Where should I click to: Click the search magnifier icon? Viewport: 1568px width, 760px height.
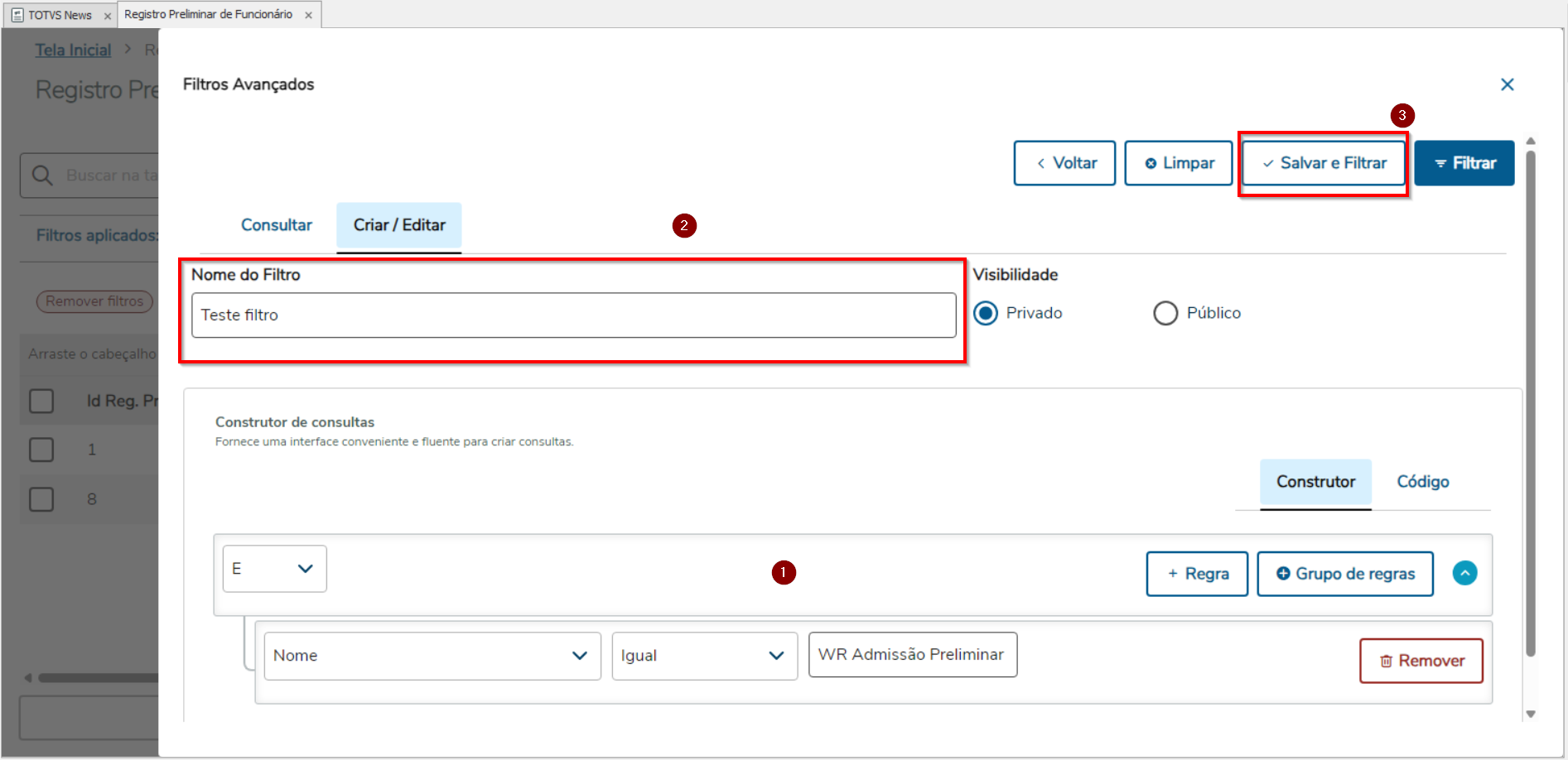coord(42,176)
